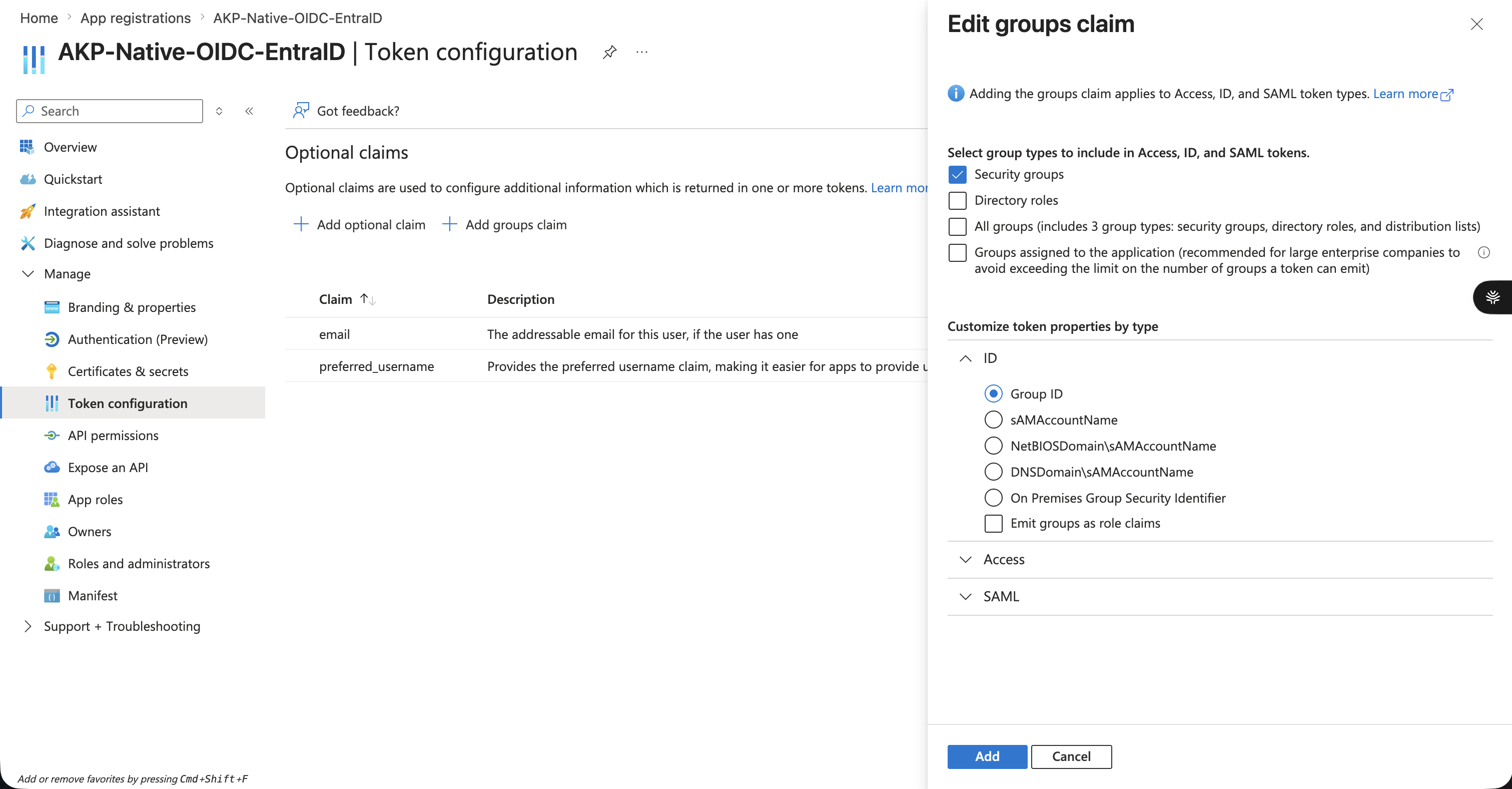Check Groups assigned to the application checkbox

tap(957, 253)
